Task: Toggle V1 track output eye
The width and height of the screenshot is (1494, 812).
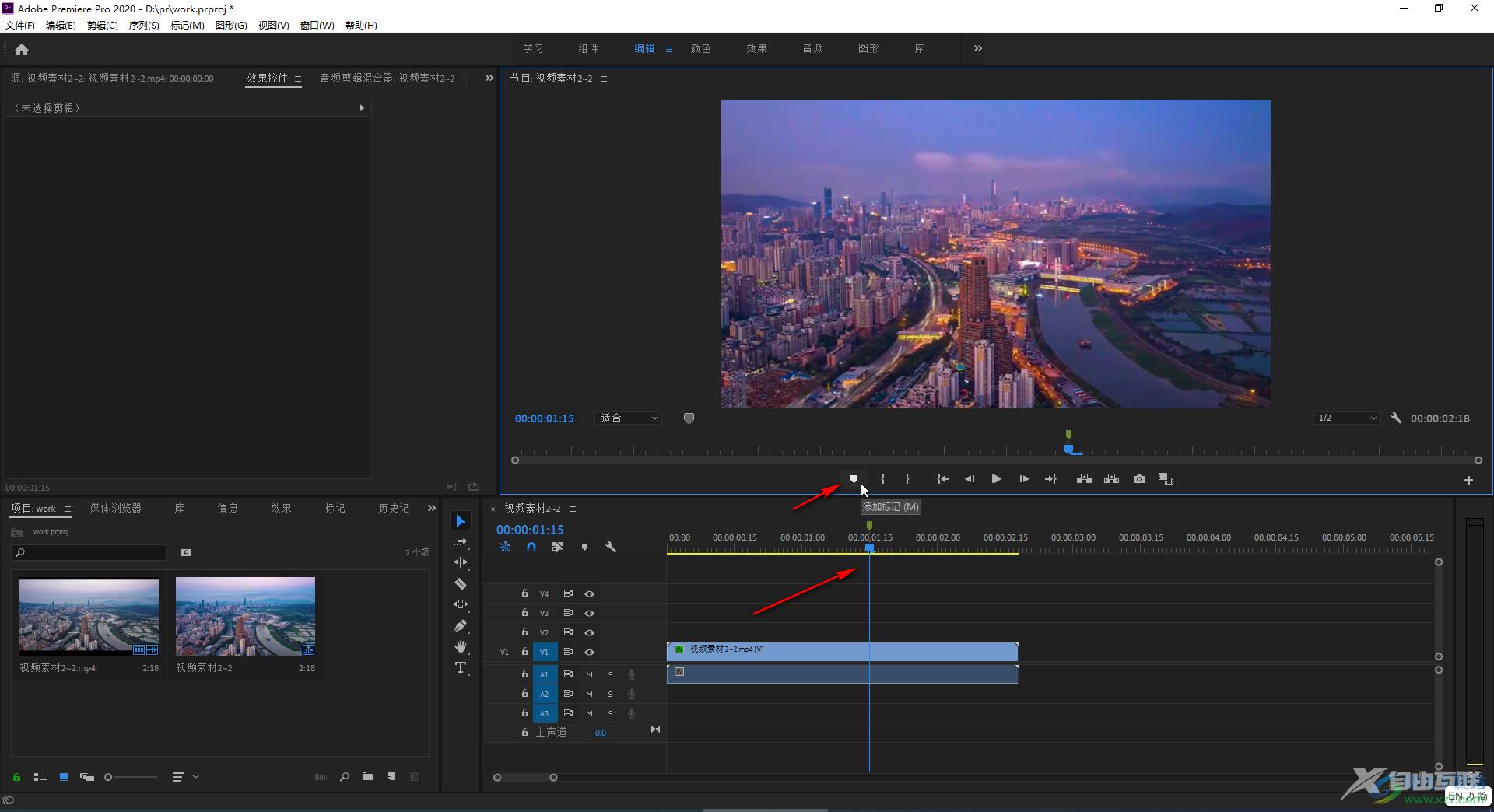Action: (589, 652)
